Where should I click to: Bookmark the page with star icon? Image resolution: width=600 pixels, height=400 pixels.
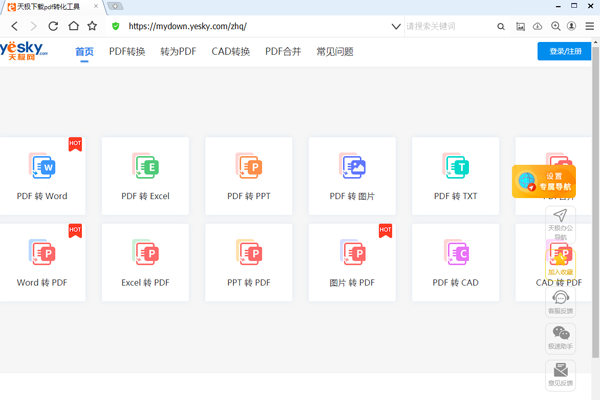coord(93,25)
